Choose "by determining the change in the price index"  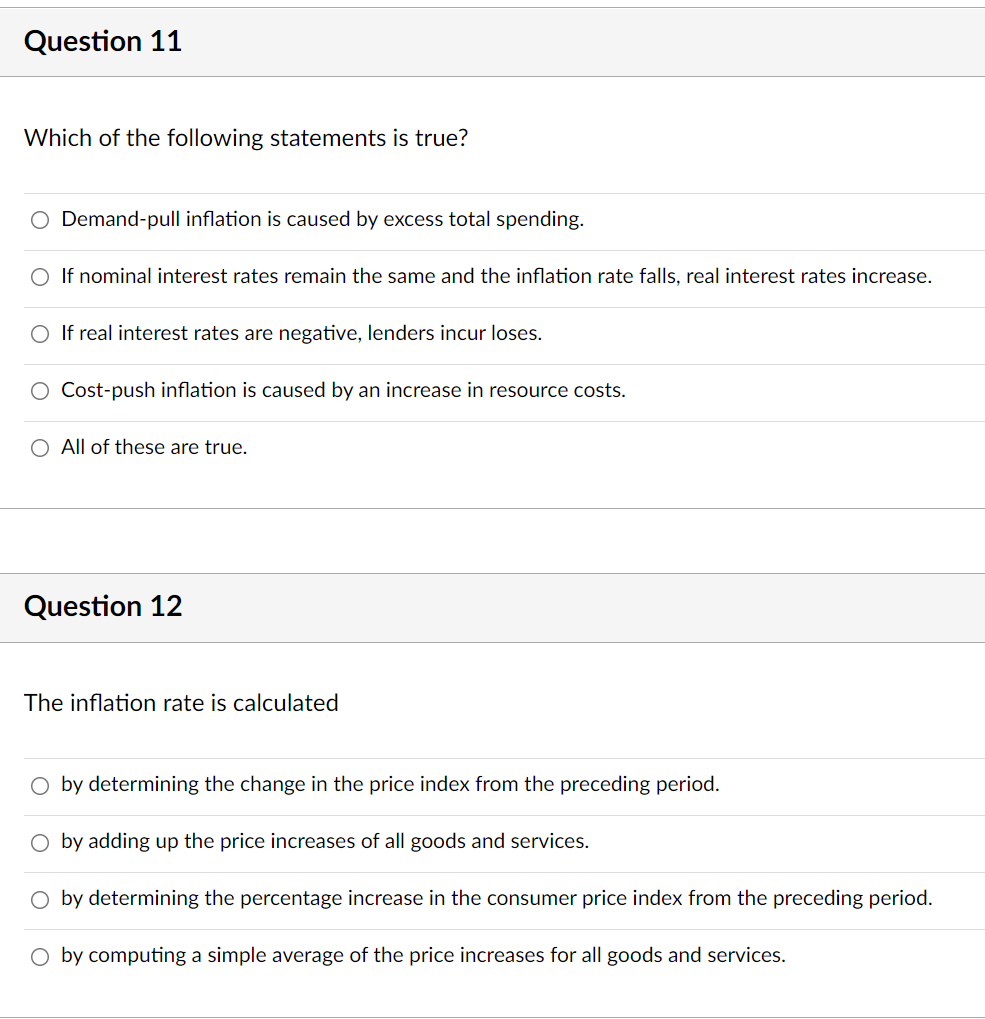[x=39, y=785]
